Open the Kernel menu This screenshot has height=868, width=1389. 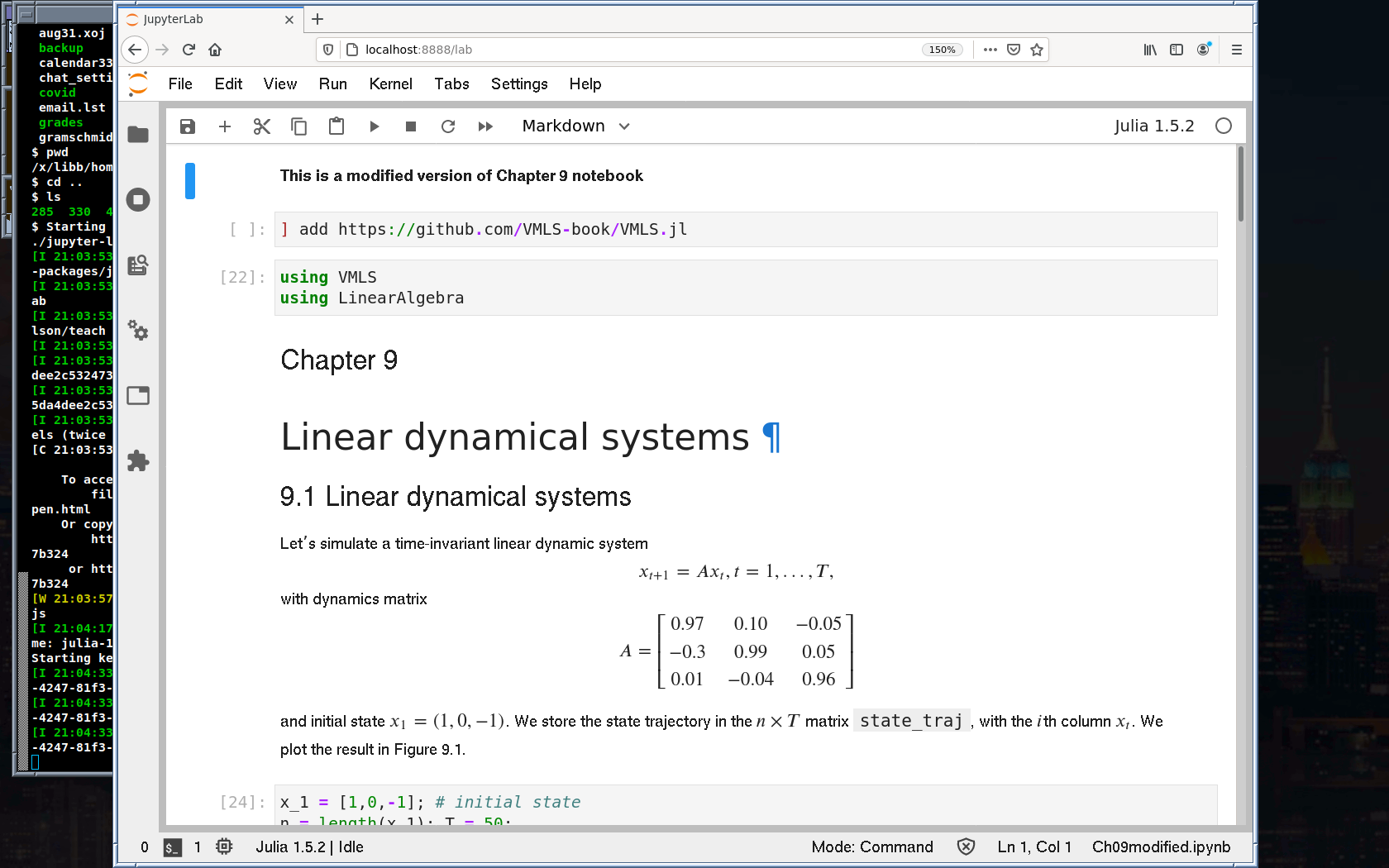(390, 84)
